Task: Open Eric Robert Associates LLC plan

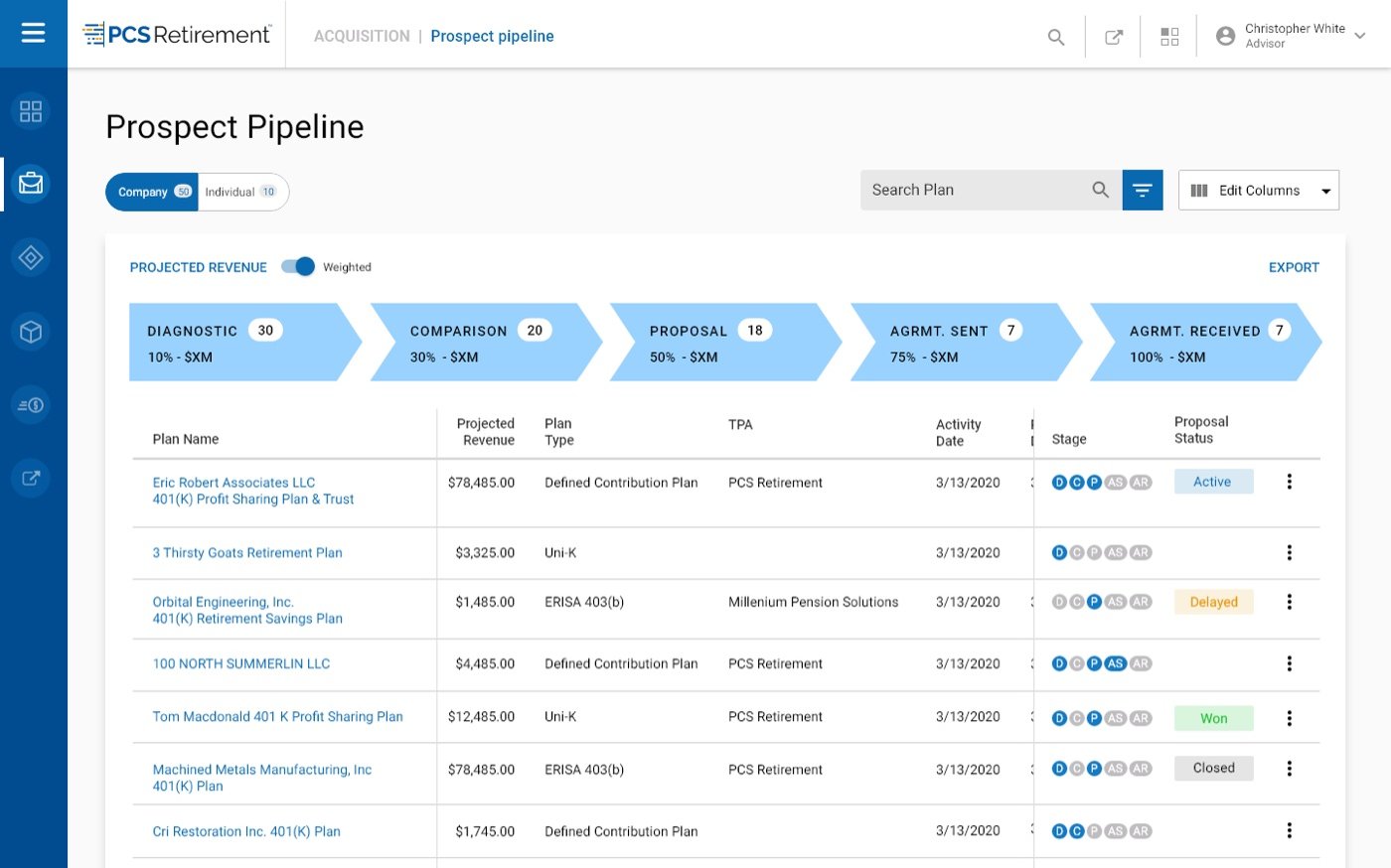Action: (253, 491)
